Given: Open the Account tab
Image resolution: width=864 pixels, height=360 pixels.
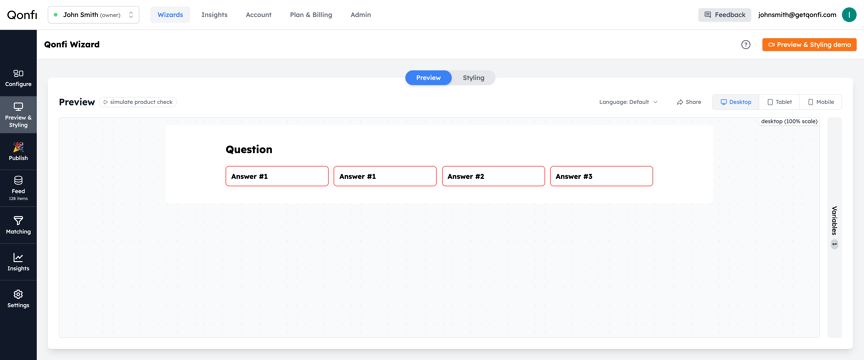Looking at the screenshot, I should pyautogui.click(x=258, y=15).
